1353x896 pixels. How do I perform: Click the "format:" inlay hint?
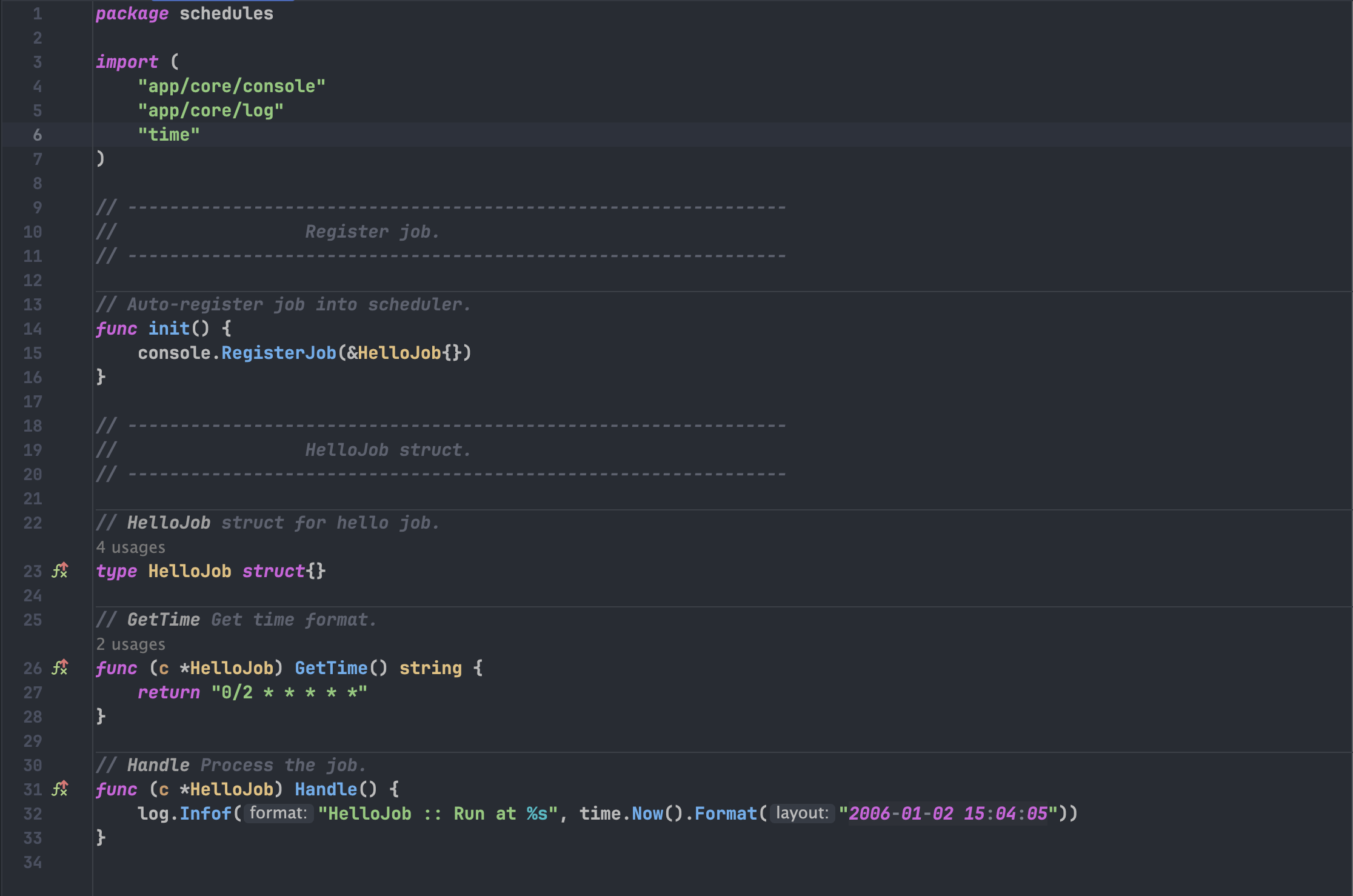tap(278, 813)
